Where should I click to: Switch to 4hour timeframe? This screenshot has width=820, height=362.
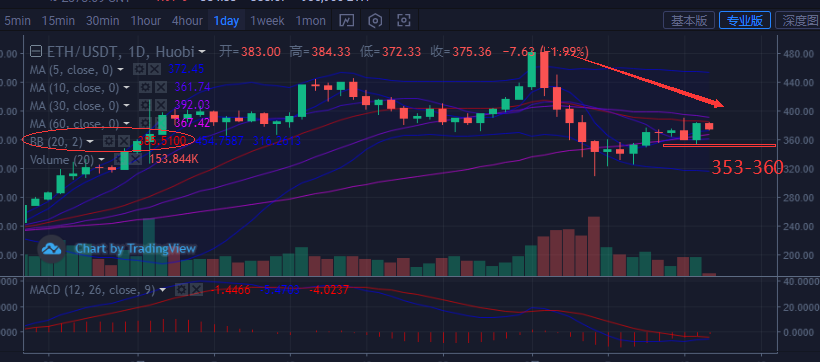(187, 21)
